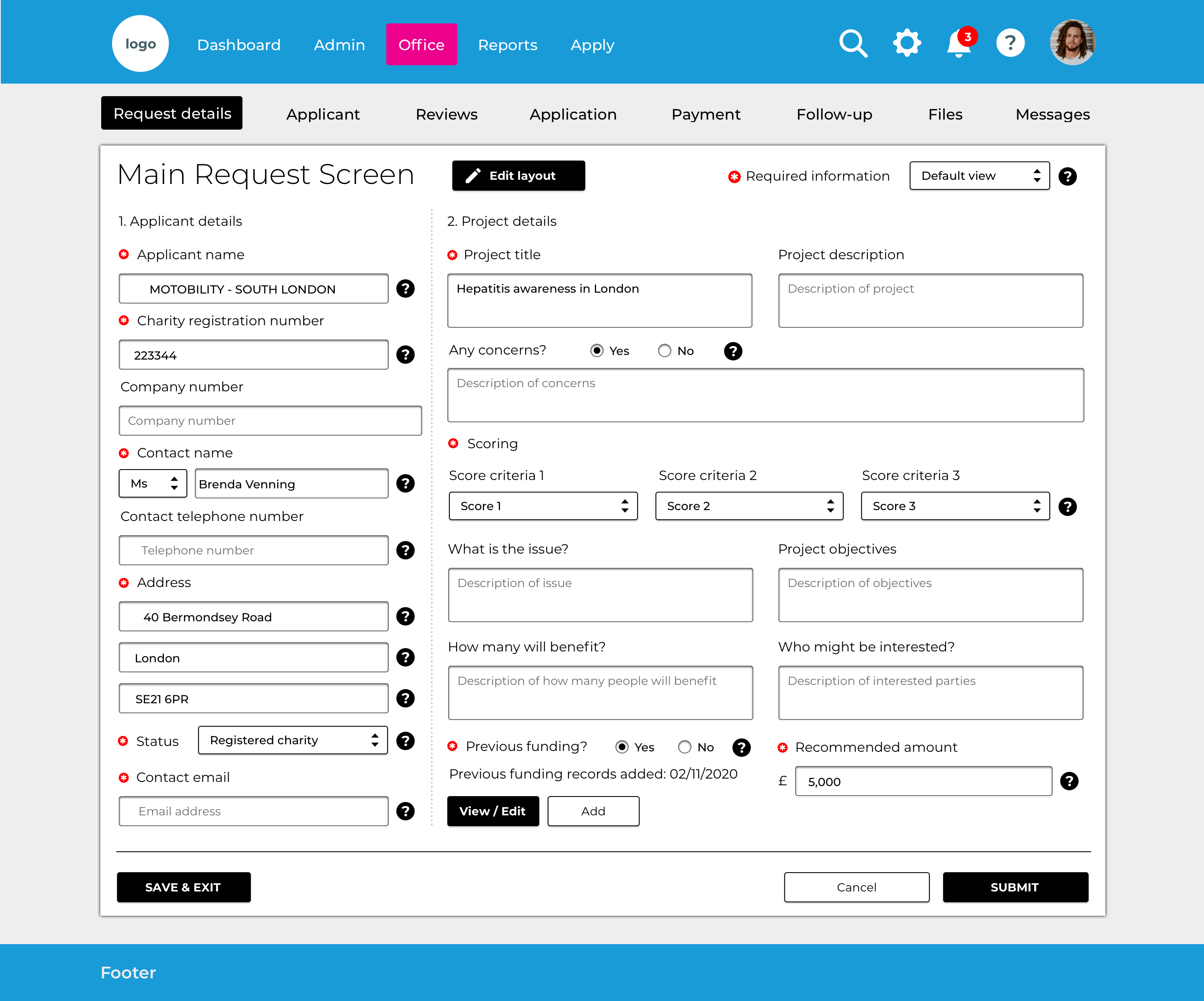
Task: Click the Project description text box
Action: coord(930,301)
